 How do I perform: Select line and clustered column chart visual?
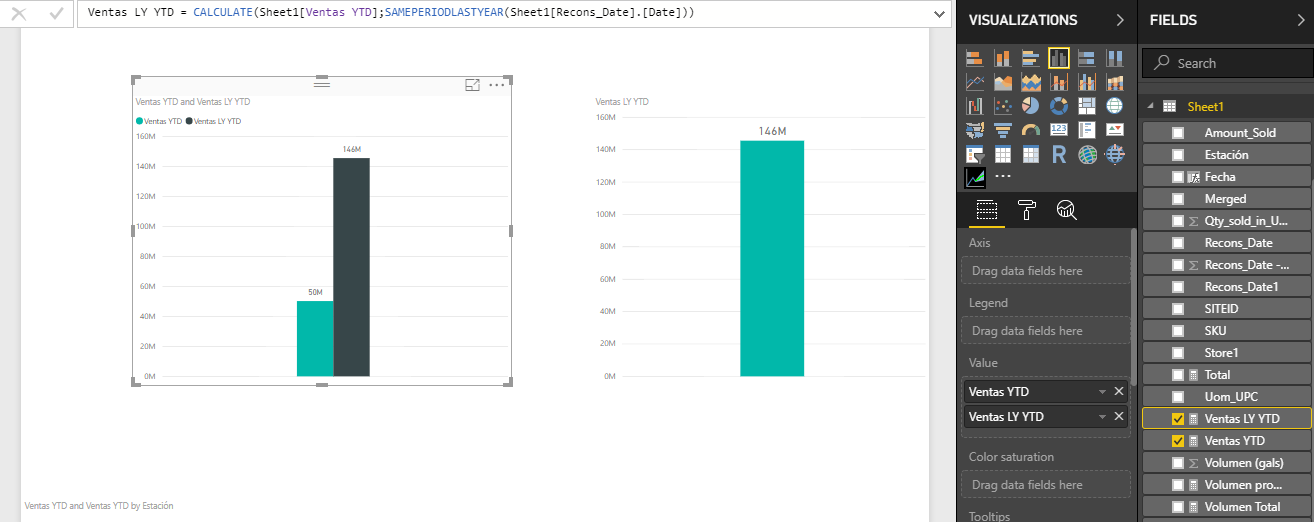coord(1087,82)
